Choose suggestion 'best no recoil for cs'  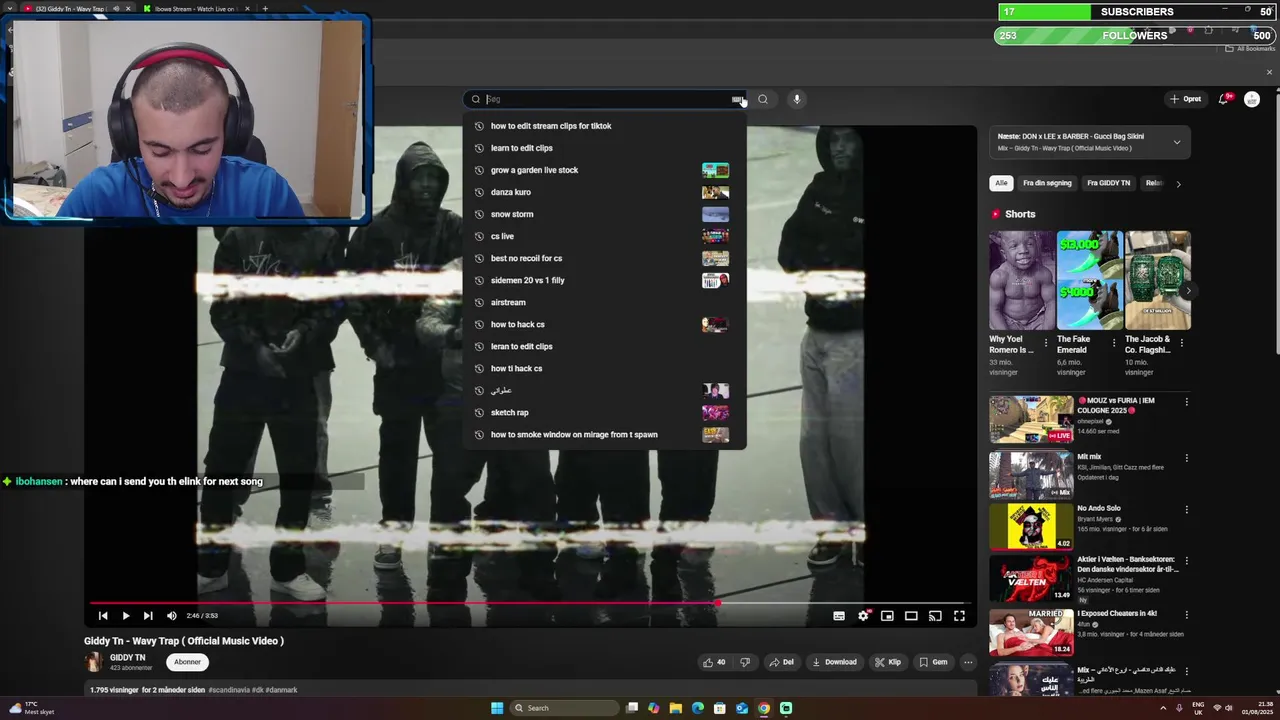604,258
